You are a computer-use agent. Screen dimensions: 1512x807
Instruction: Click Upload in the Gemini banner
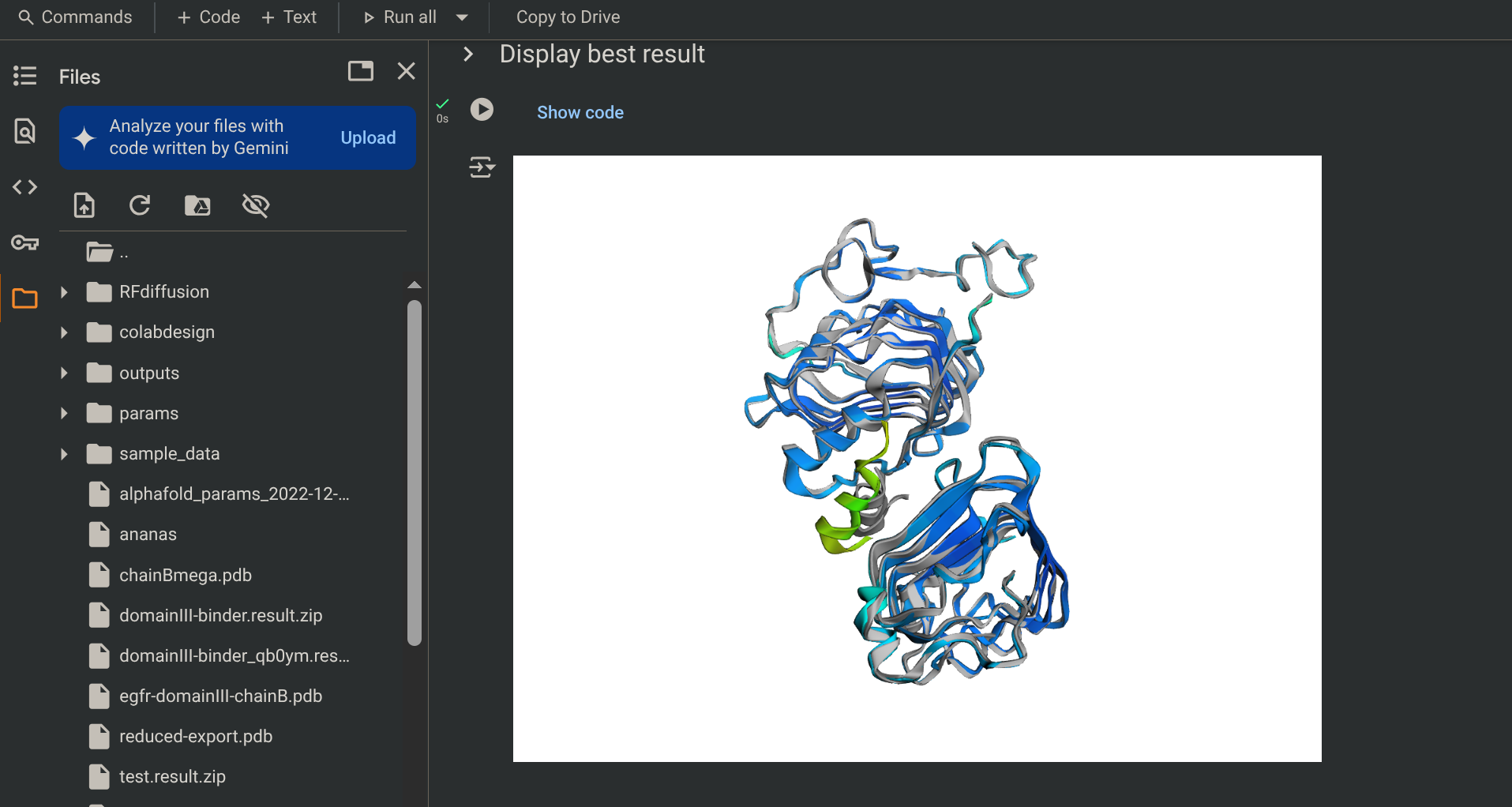(368, 137)
